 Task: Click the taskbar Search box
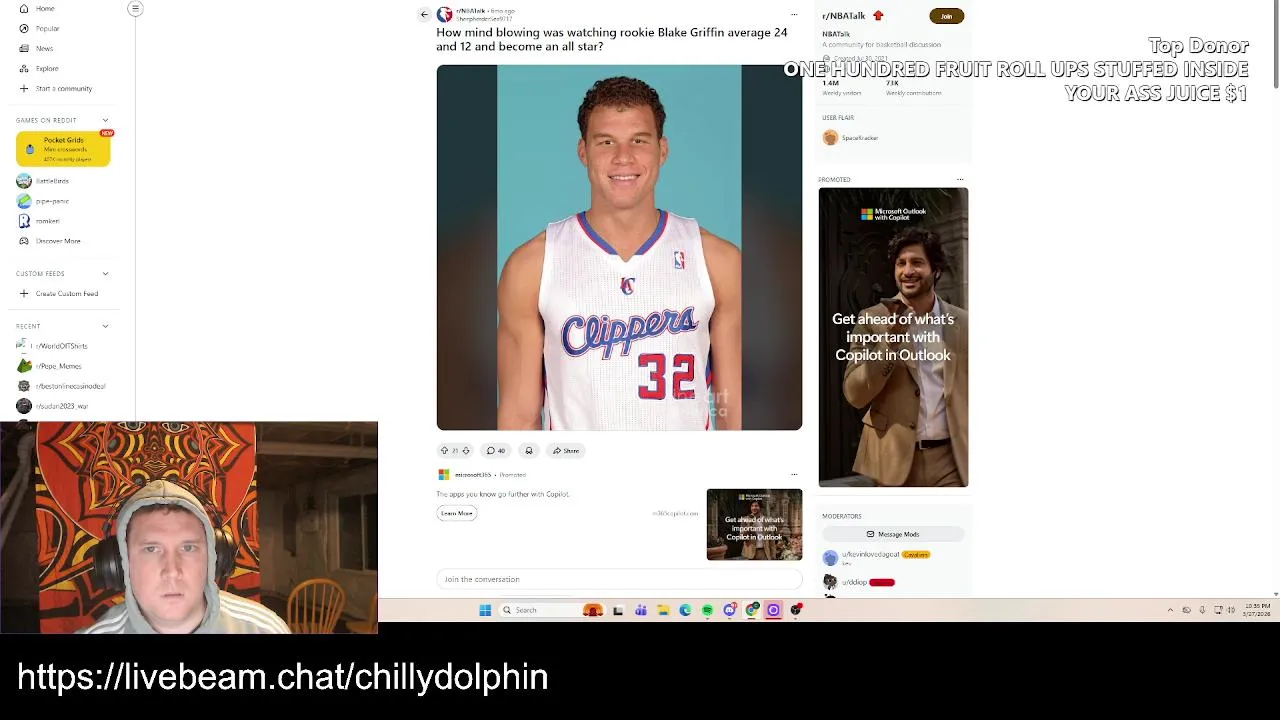[x=550, y=610]
